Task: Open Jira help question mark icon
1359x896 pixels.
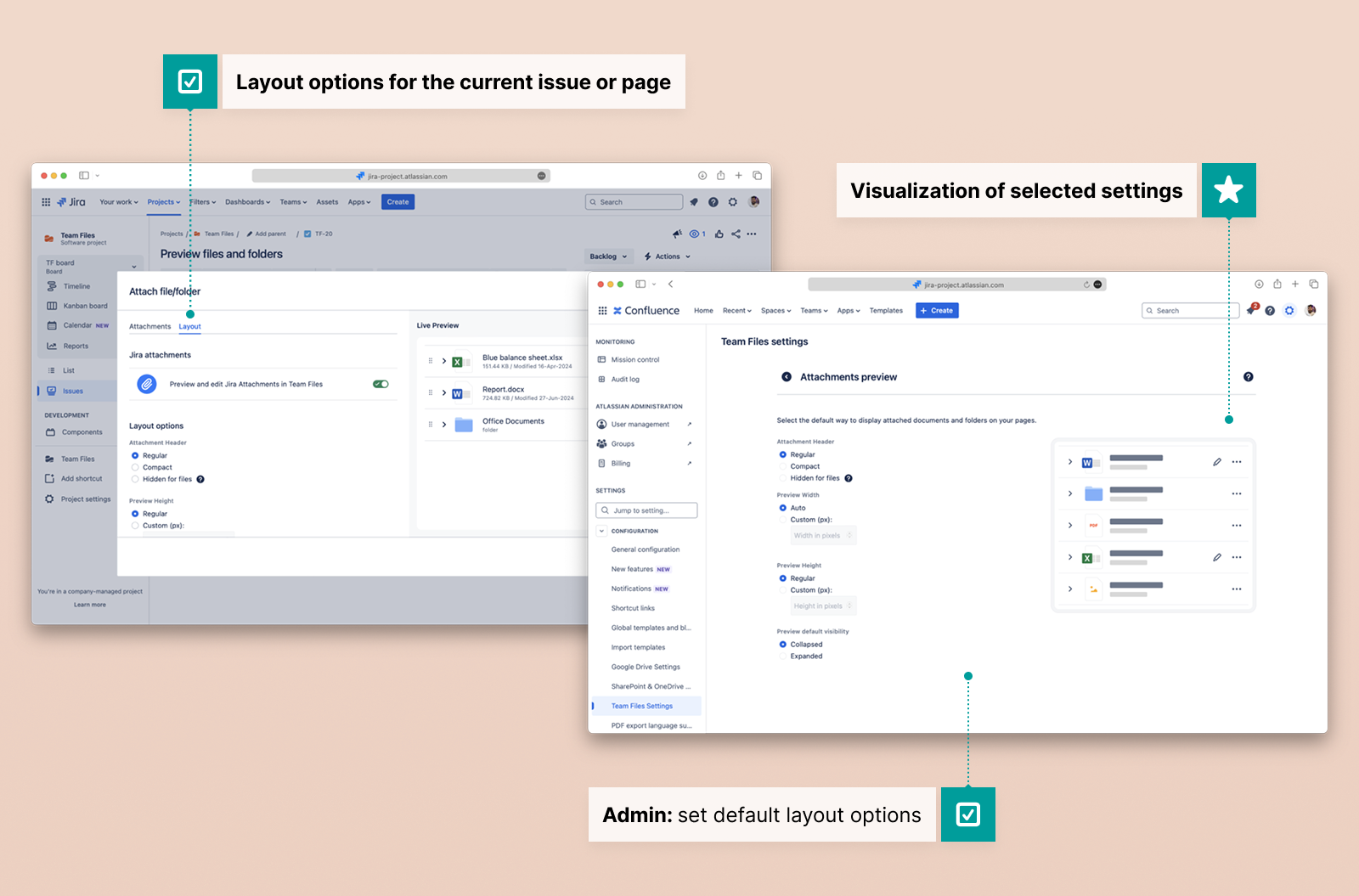Action: 713,202
